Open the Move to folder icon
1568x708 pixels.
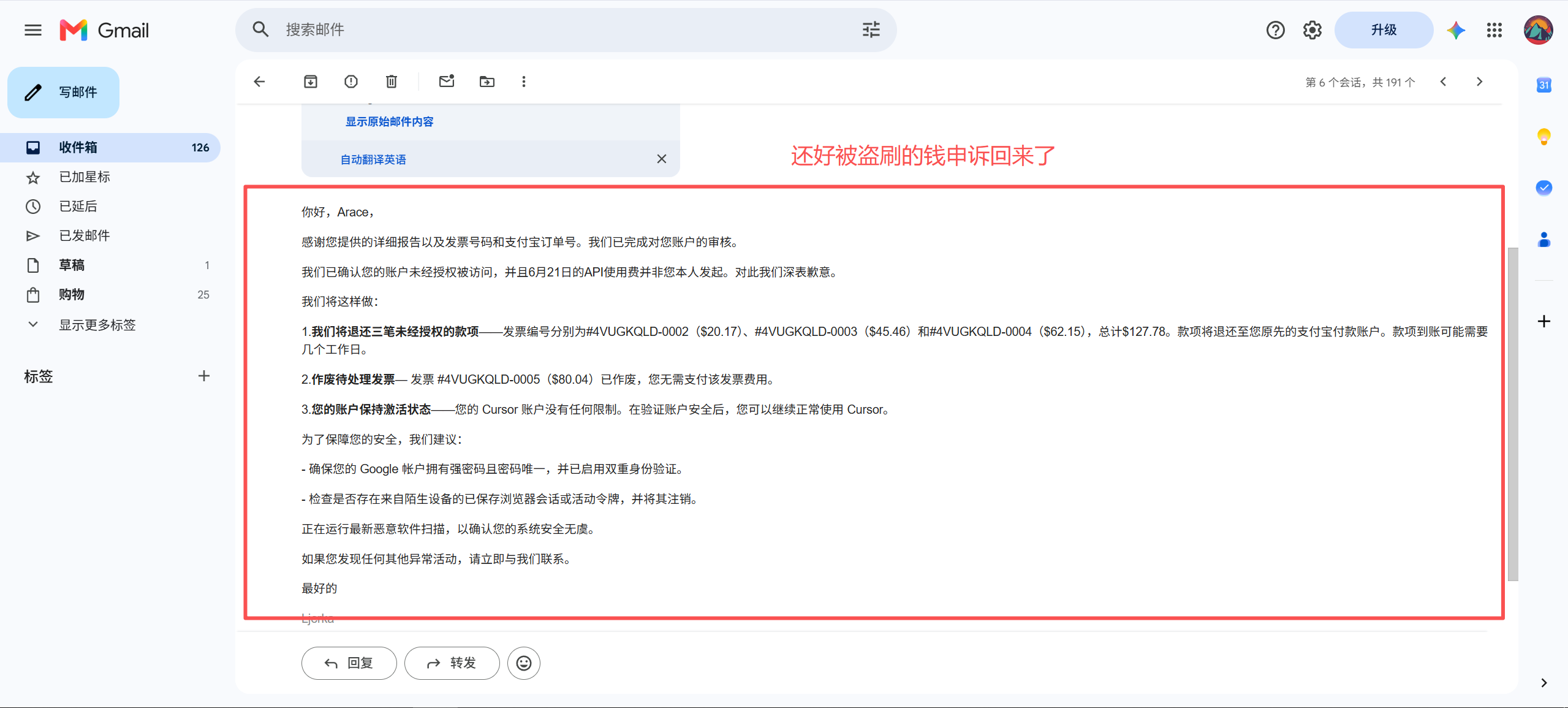pyautogui.click(x=487, y=82)
